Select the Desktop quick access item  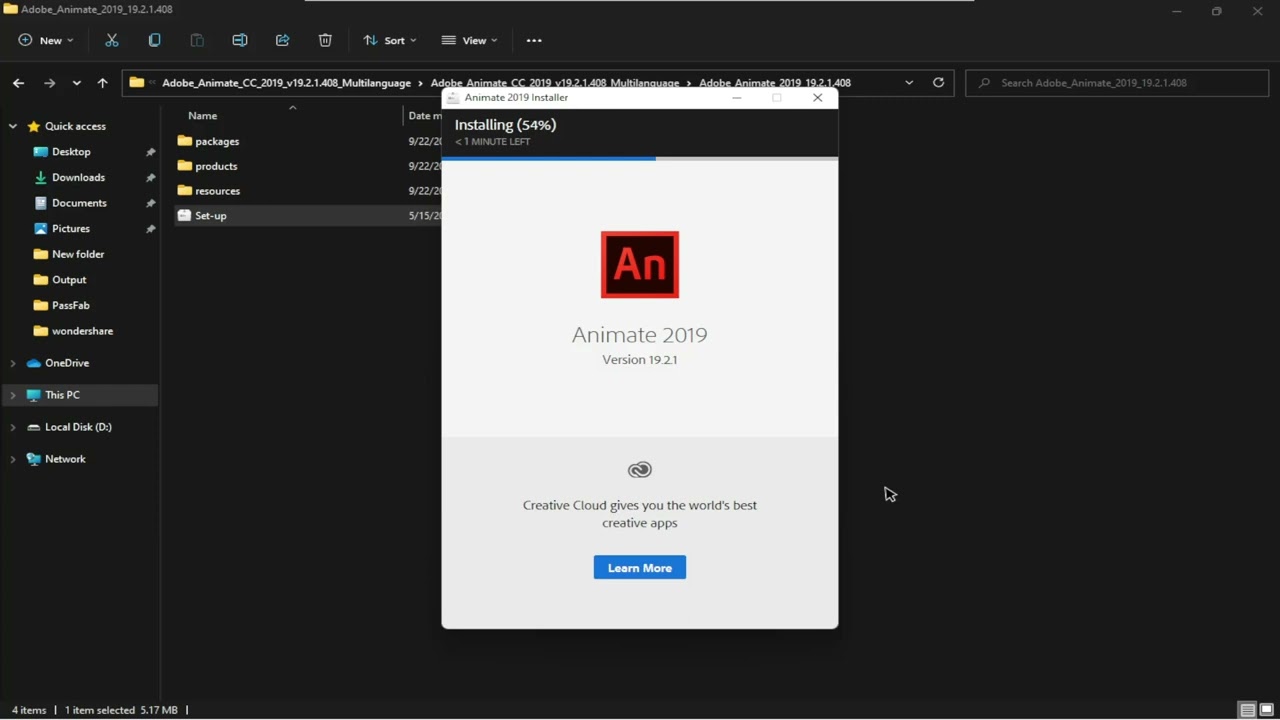coord(71,152)
